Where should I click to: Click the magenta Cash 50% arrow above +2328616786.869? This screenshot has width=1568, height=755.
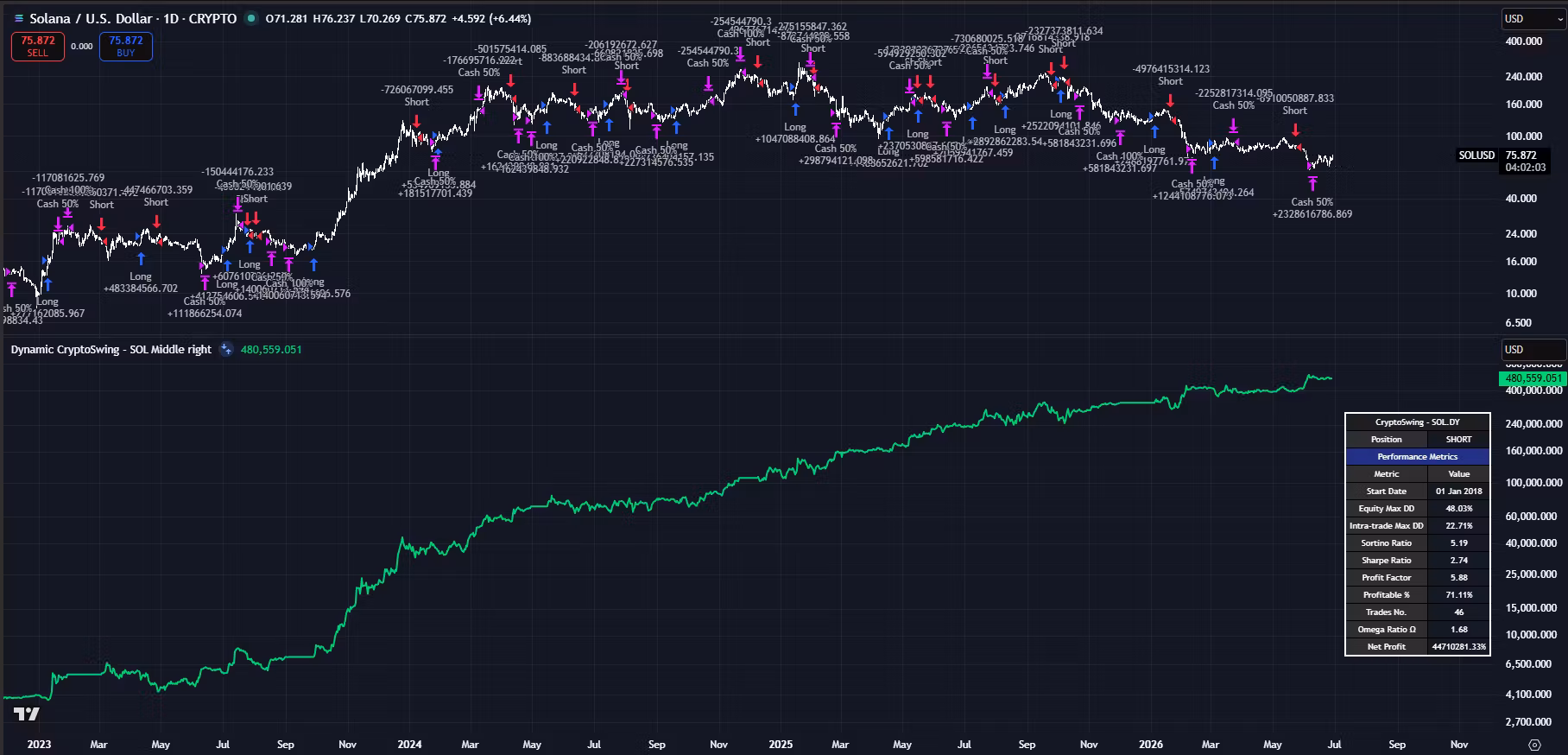pyautogui.click(x=1312, y=183)
